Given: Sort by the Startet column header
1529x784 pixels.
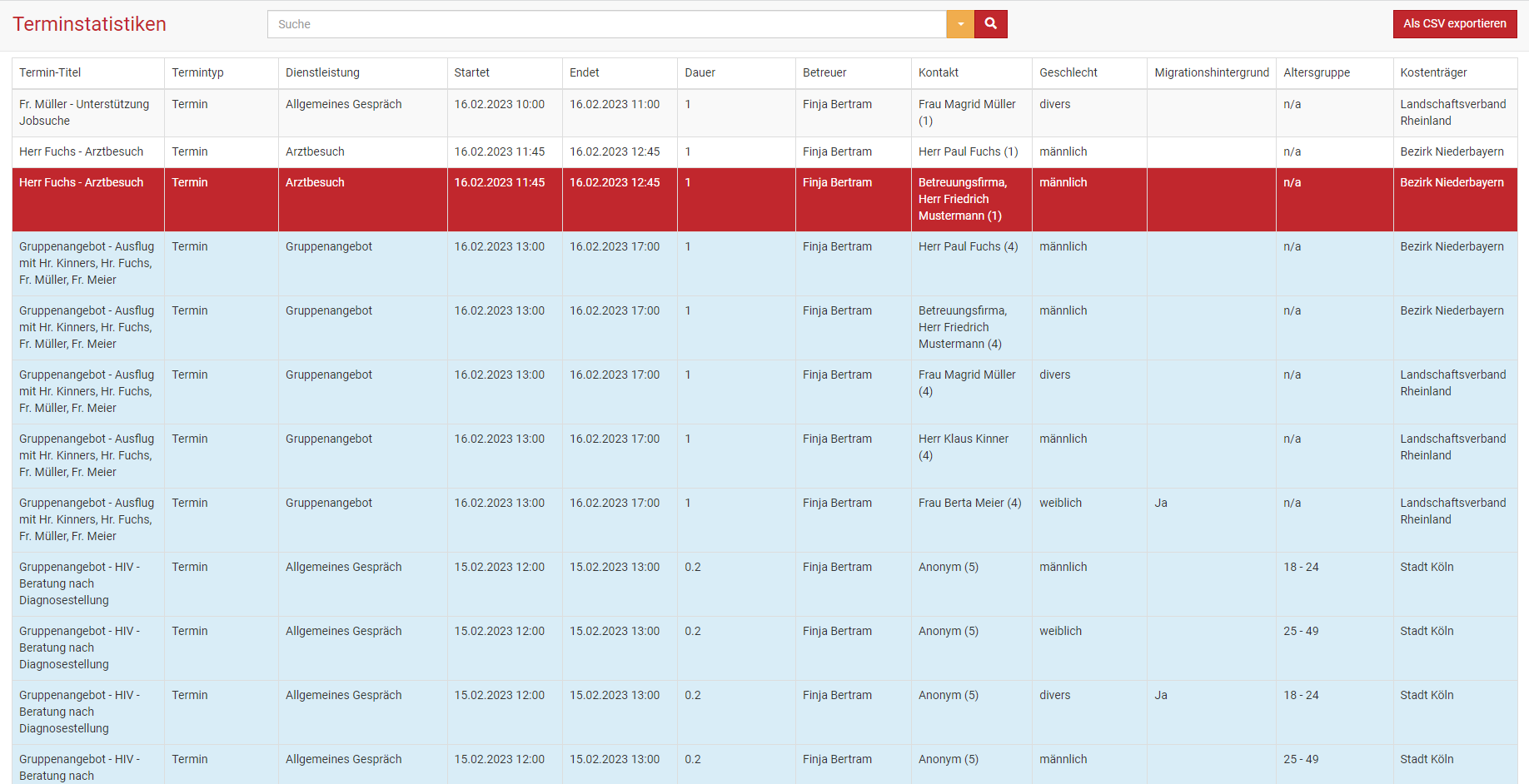Looking at the screenshot, I should tap(472, 72).
